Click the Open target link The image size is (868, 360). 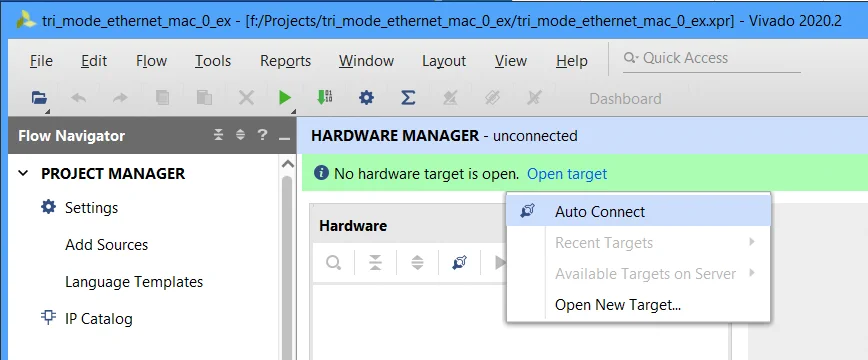(567, 174)
